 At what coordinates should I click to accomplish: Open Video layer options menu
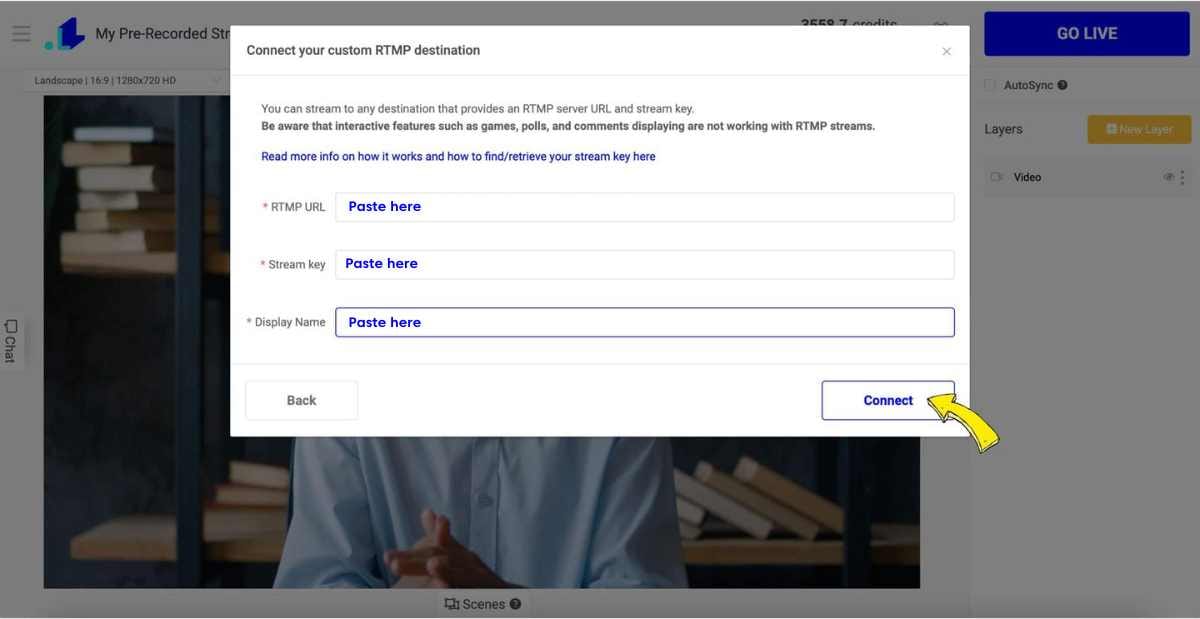click(x=1183, y=177)
